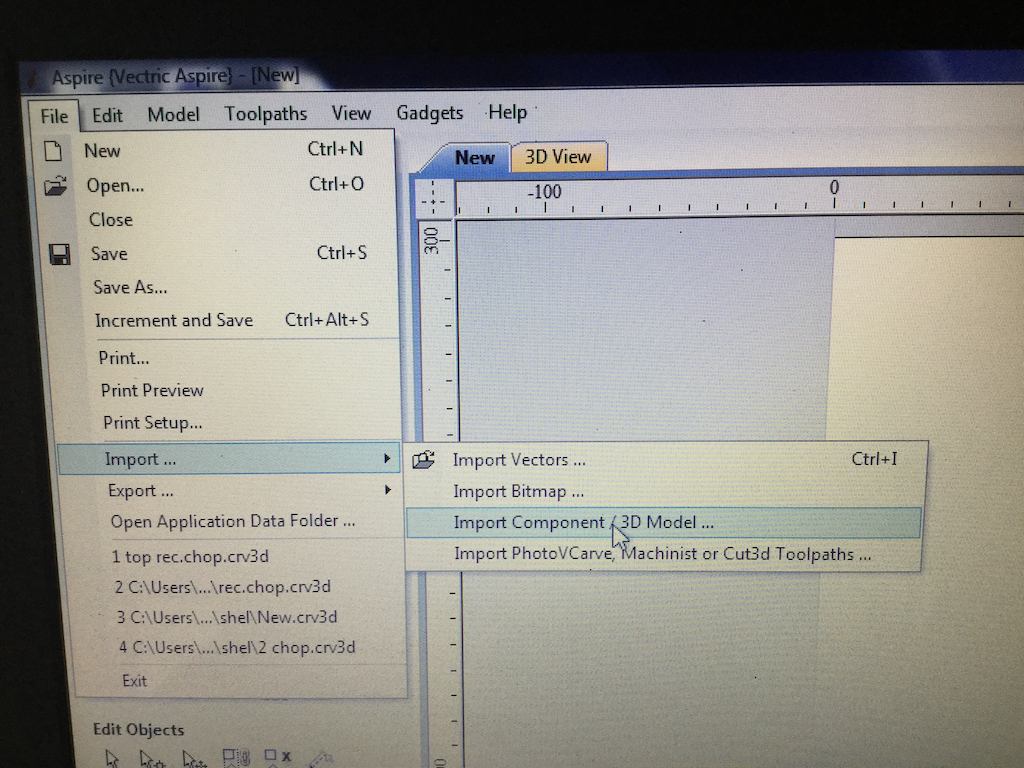Expand the Export submenu arrow
The height and width of the screenshot is (768, 1024).
pos(388,490)
